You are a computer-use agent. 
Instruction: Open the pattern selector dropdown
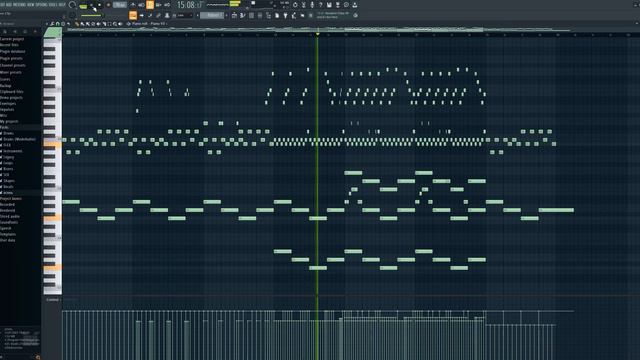[x=212, y=15]
